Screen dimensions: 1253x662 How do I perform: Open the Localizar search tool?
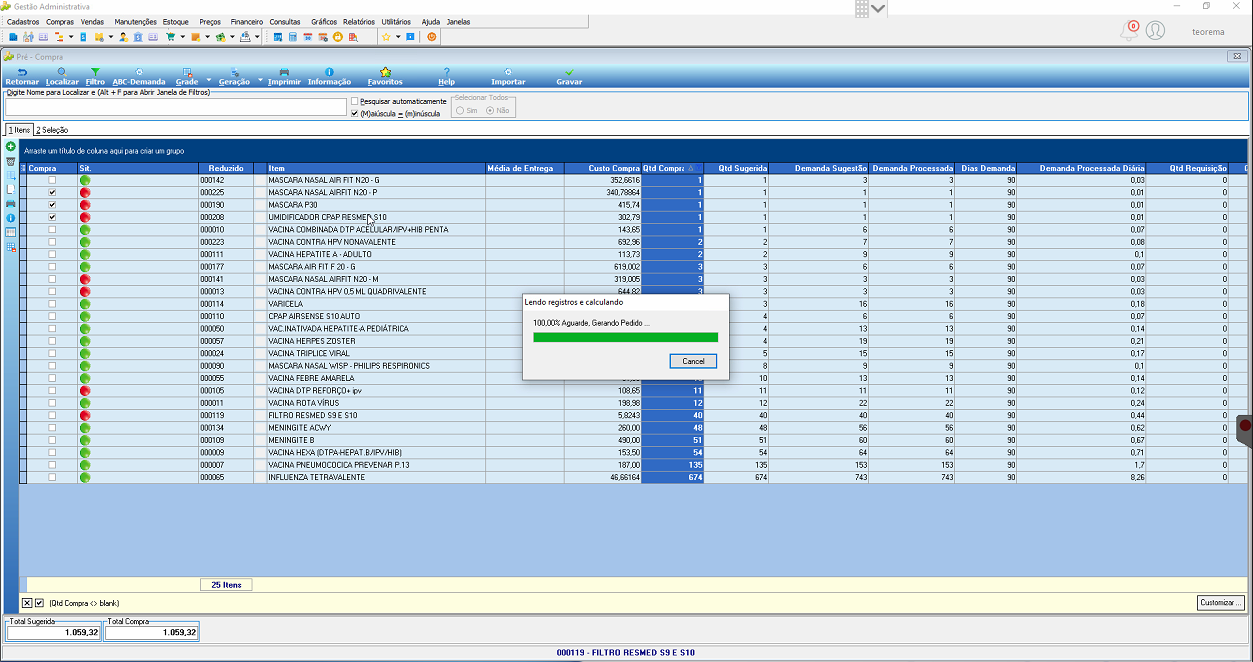tap(62, 76)
